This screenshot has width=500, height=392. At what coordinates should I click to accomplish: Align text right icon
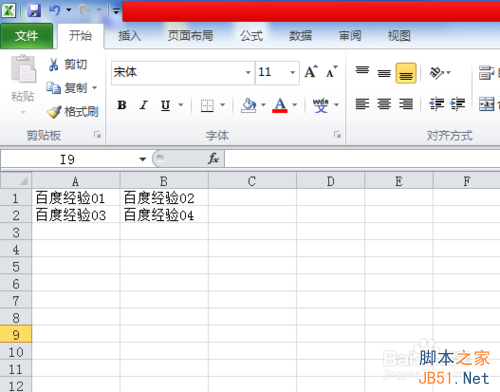(x=406, y=104)
